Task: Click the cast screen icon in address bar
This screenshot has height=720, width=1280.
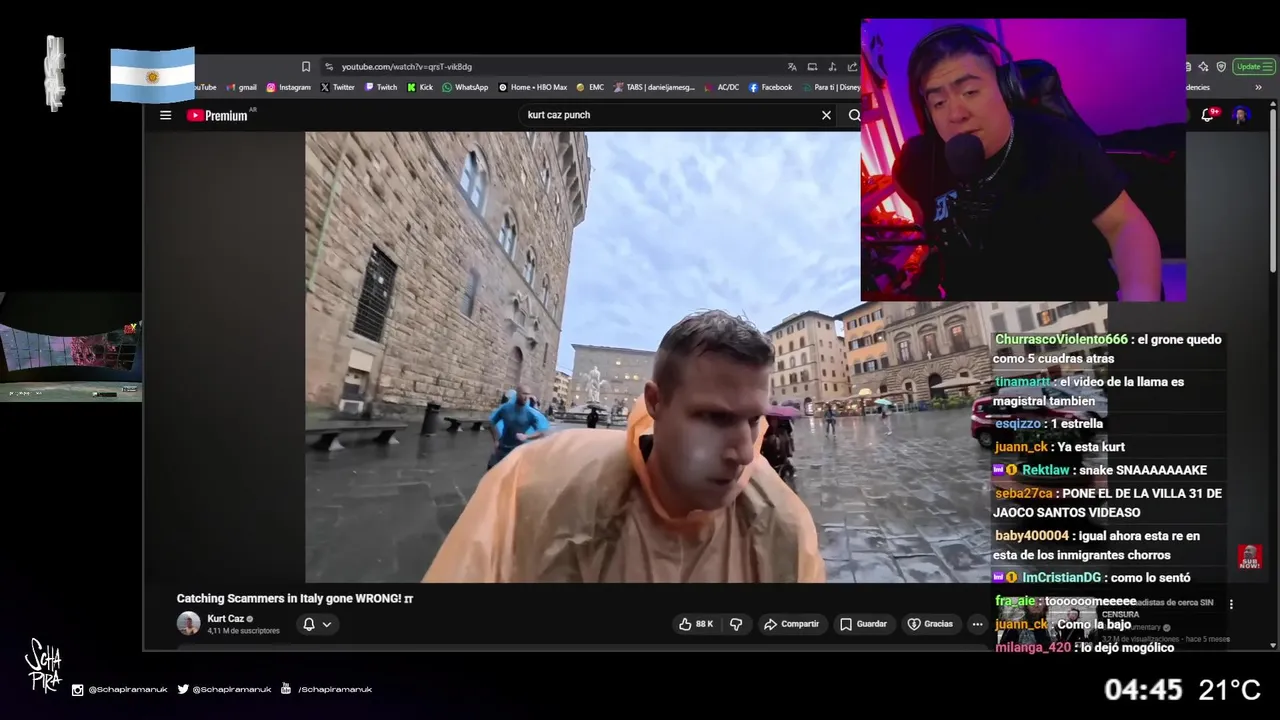Action: click(x=812, y=67)
